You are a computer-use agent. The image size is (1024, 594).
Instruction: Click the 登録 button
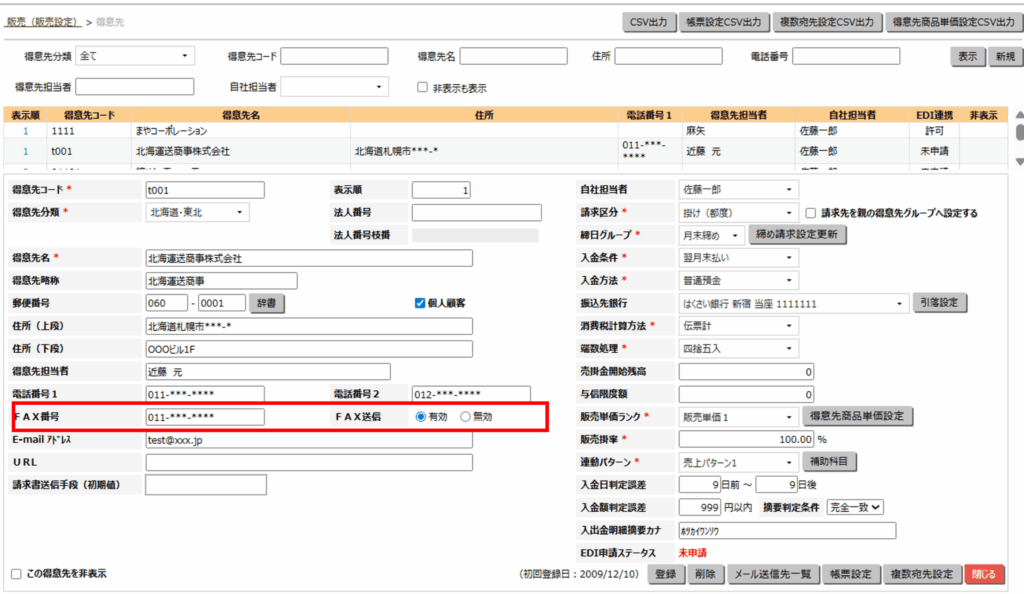665,574
